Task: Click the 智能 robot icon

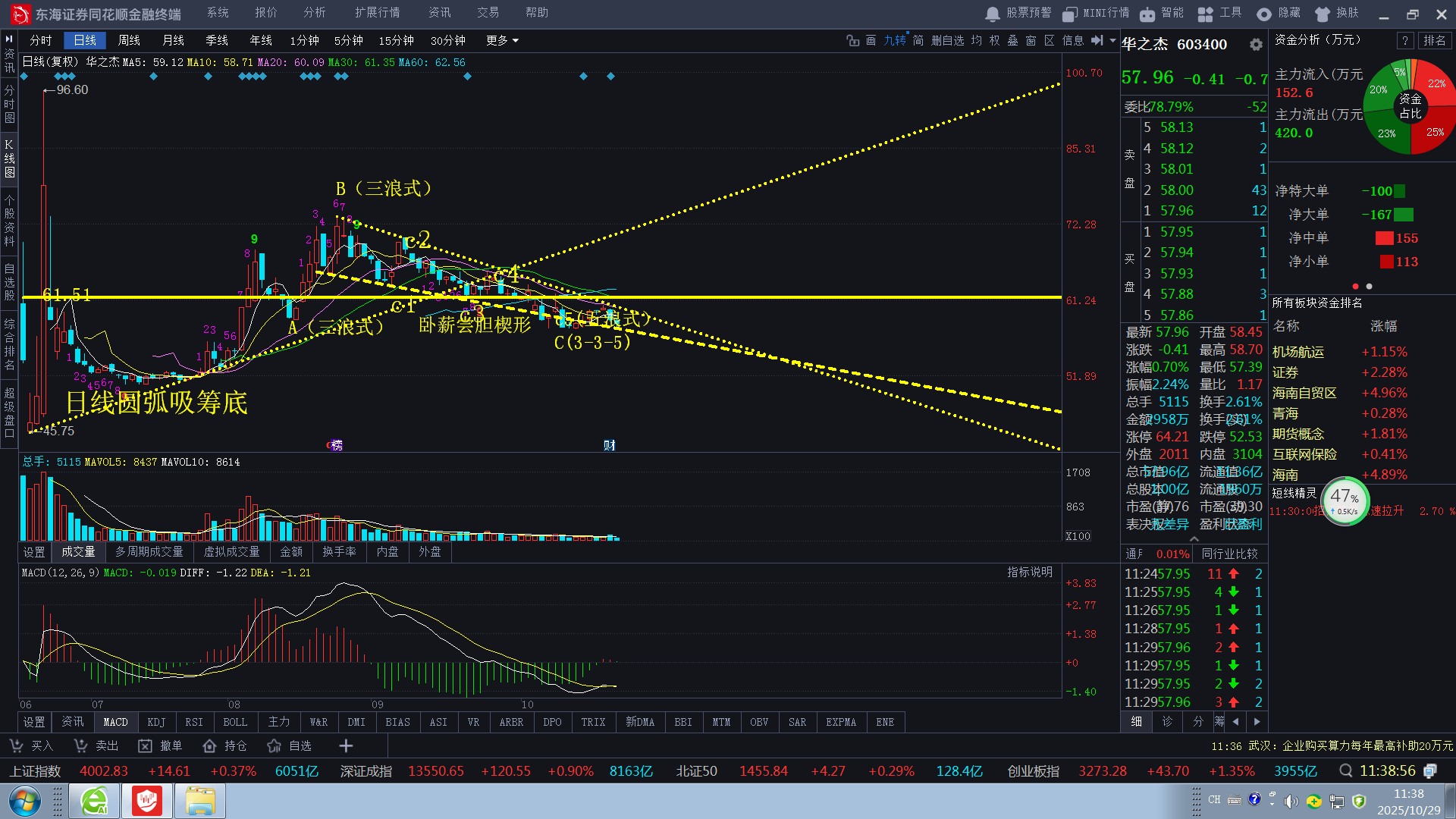Action: click(1147, 14)
